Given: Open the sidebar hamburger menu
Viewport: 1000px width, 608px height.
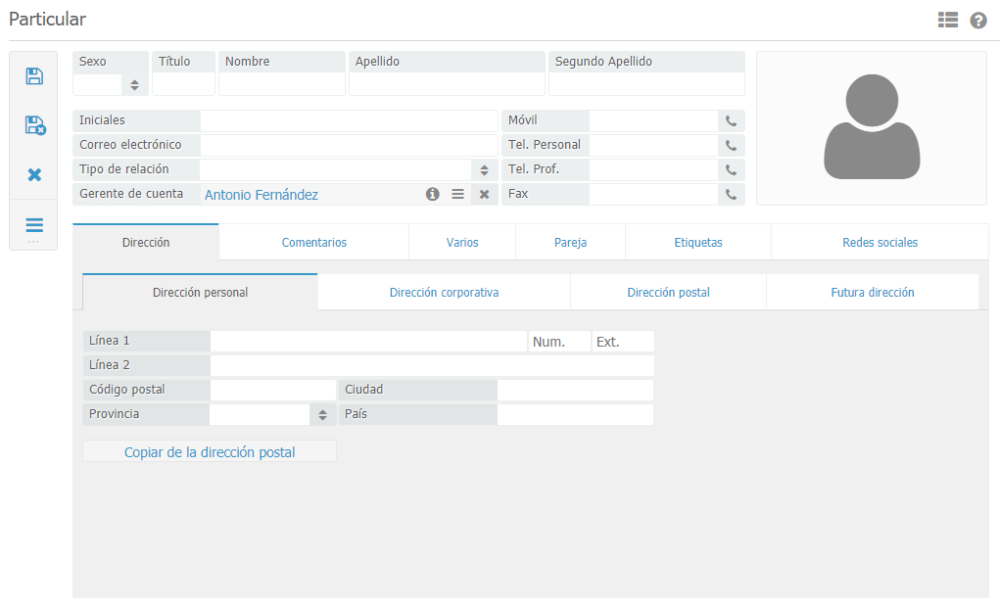Looking at the screenshot, I should pos(34,225).
